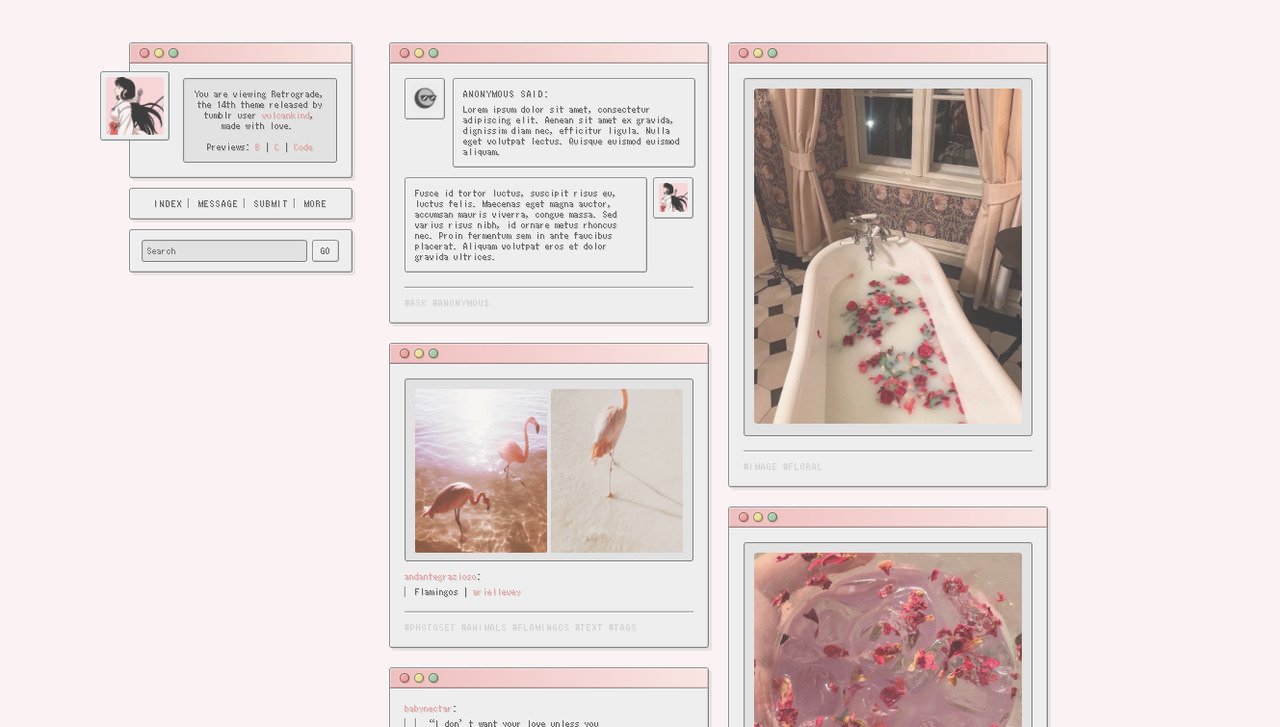Screen dimensions: 1280x727
Task: Select the #FLAMINGOS tag
Action: pos(540,628)
